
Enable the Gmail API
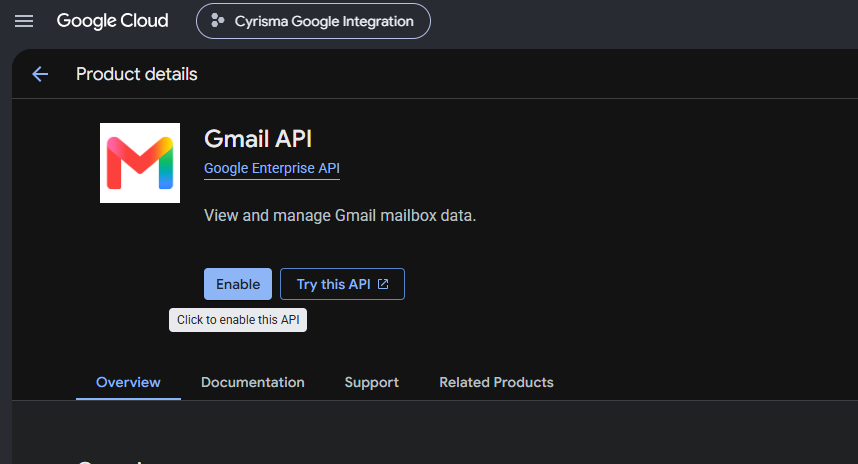237,284
